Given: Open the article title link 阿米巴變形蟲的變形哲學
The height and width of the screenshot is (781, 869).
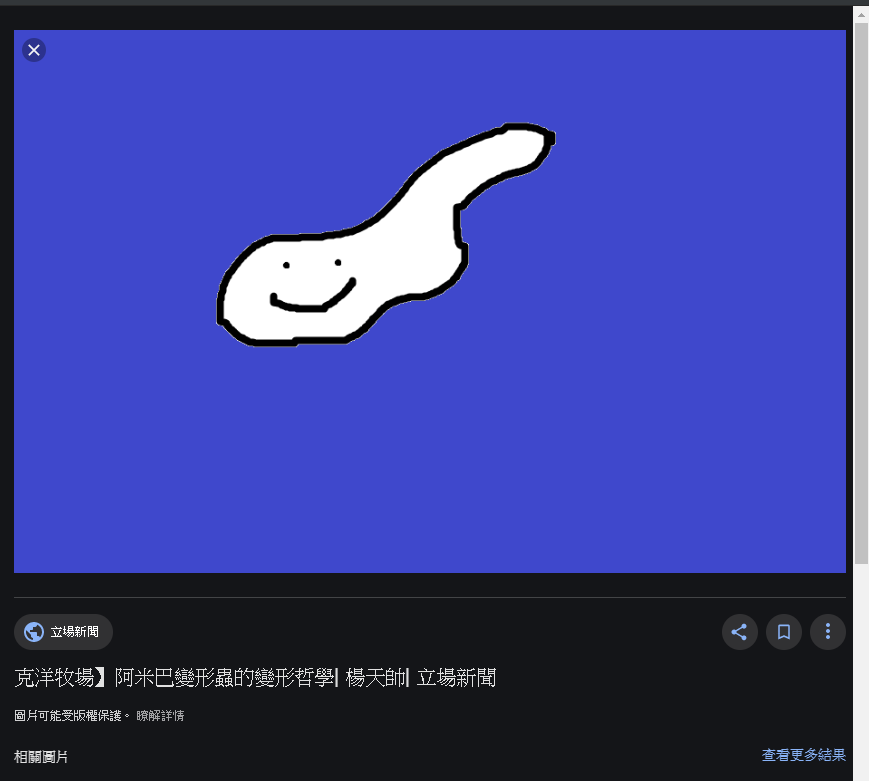Looking at the screenshot, I should [x=255, y=678].
